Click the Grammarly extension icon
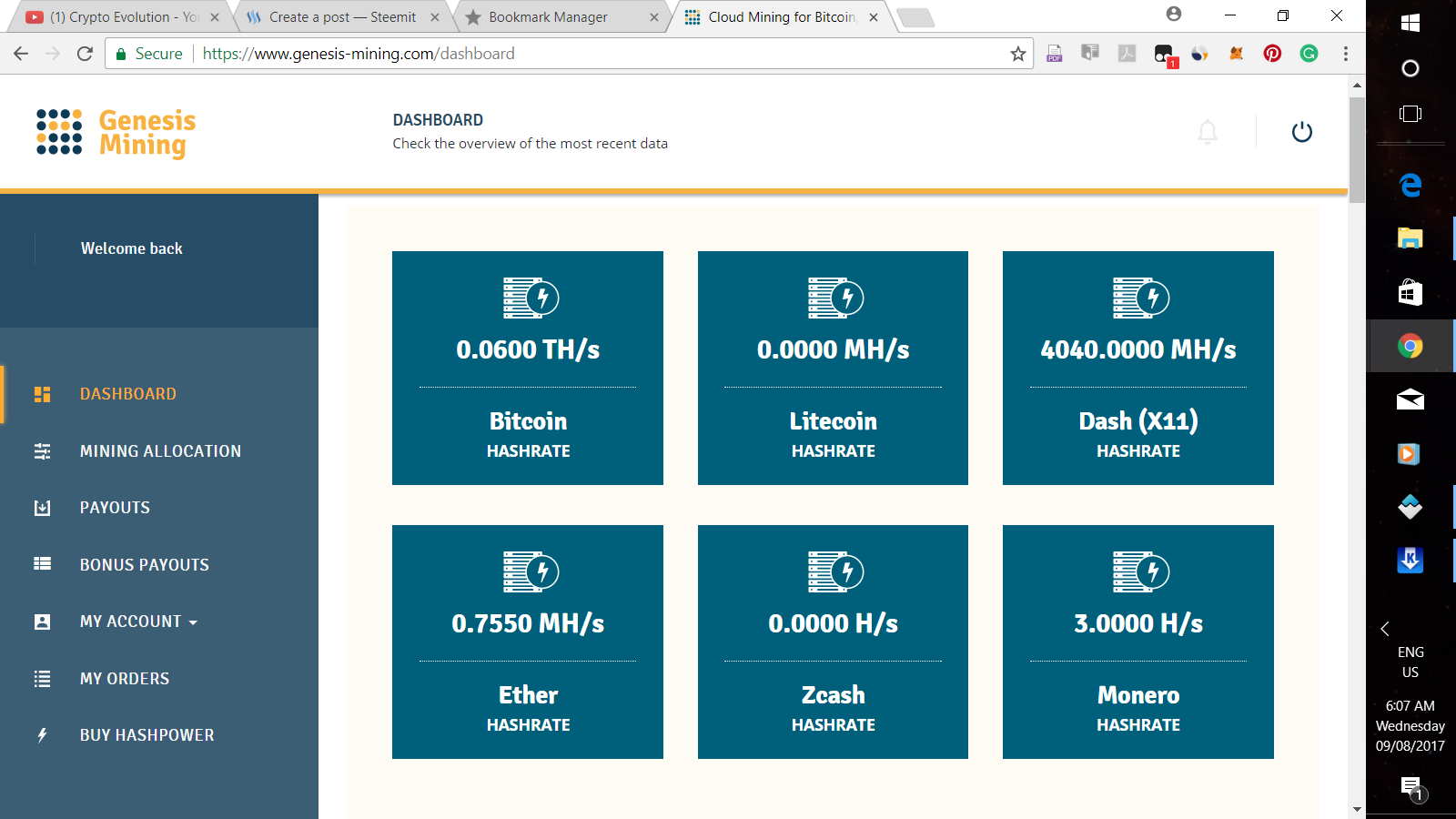The width and height of the screenshot is (1456, 819). click(1309, 54)
